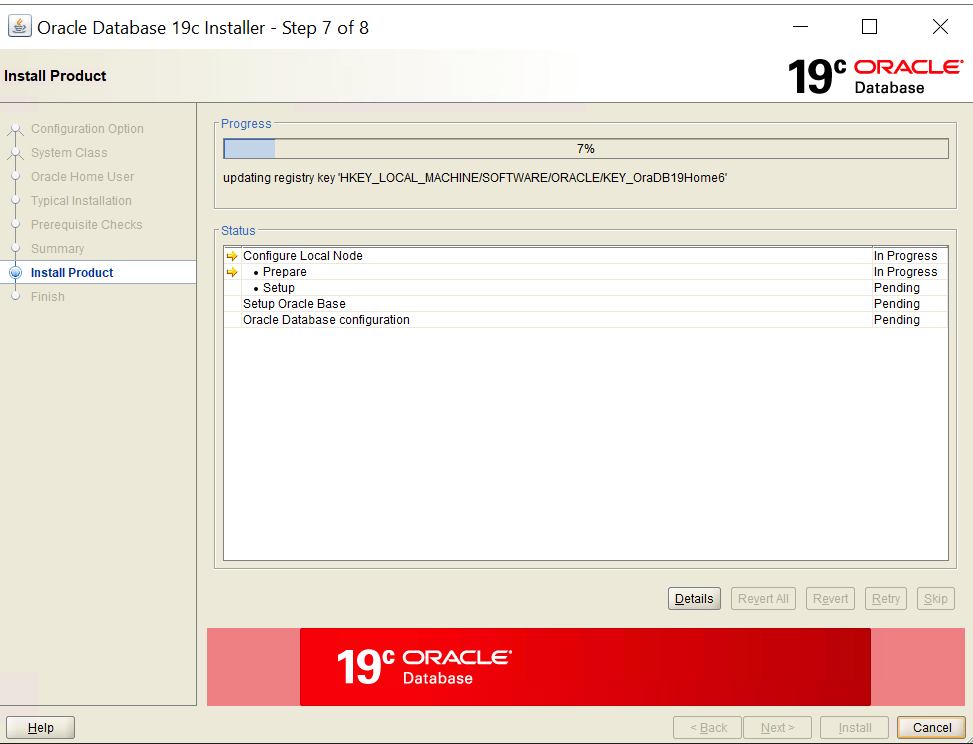Click the arrow icon beside Prepare row
The width and height of the screenshot is (973, 744).
pos(232,272)
